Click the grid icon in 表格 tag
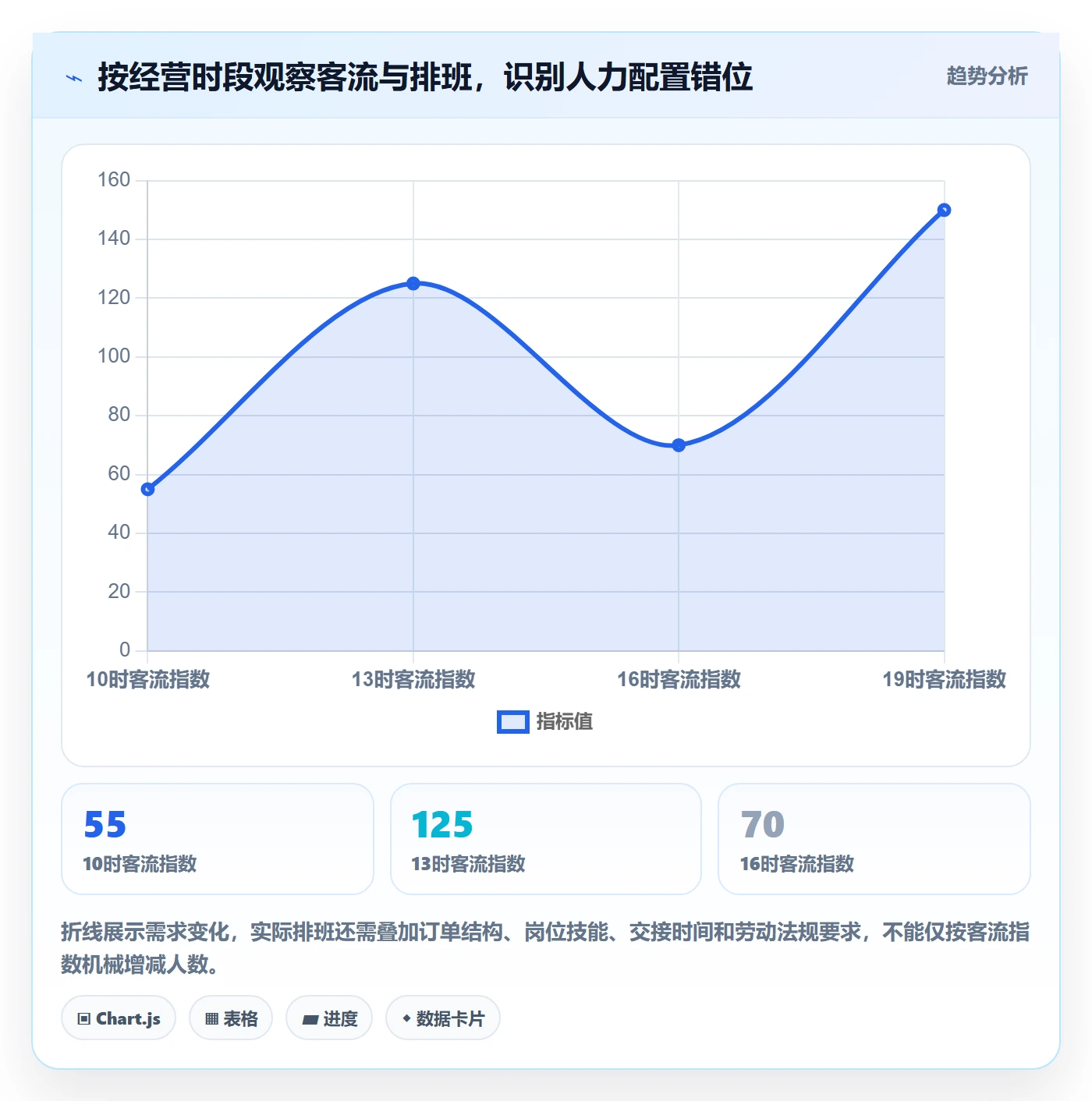1092x1101 pixels. click(211, 1019)
